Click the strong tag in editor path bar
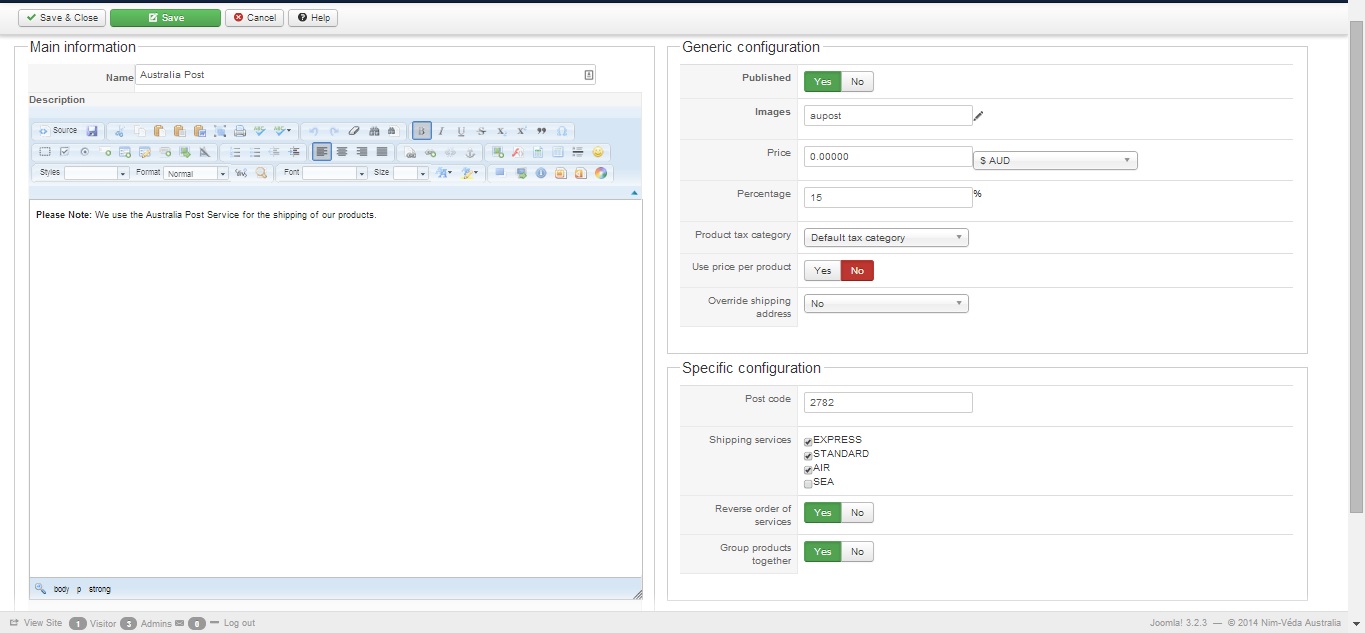Viewport: 1365px width, 633px height. point(100,590)
